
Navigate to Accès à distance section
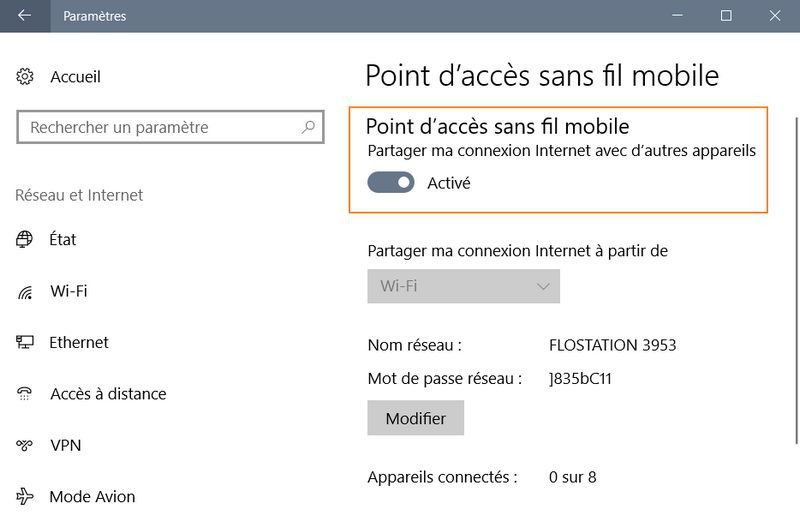(108, 394)
